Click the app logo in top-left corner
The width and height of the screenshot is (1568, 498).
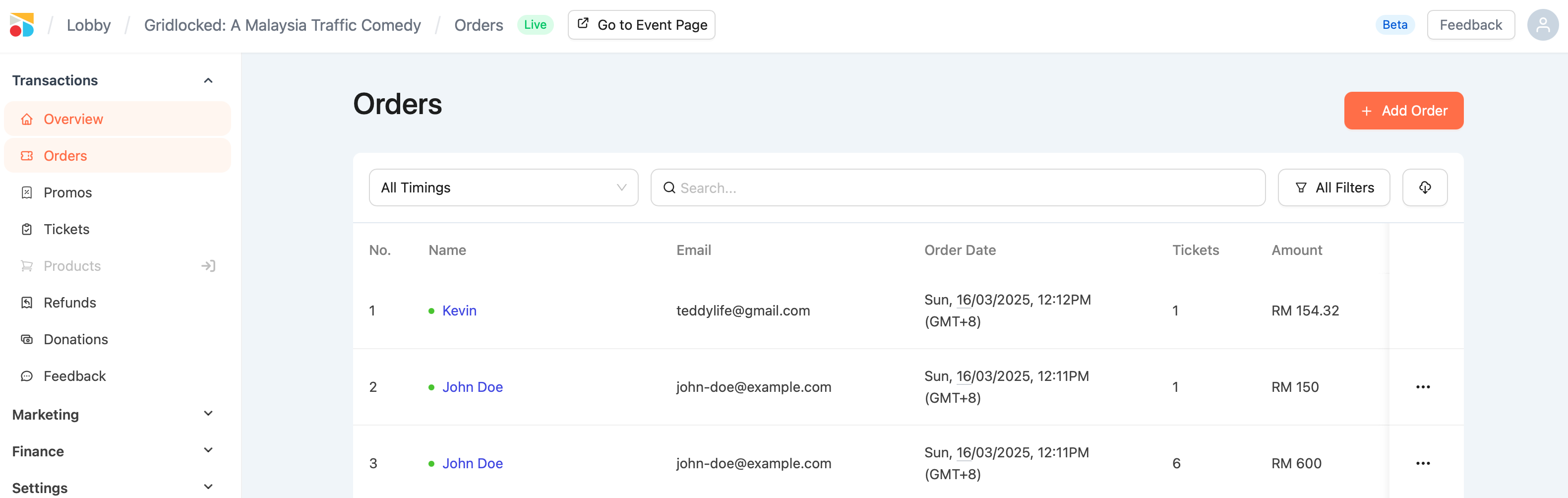pos(22,25)
